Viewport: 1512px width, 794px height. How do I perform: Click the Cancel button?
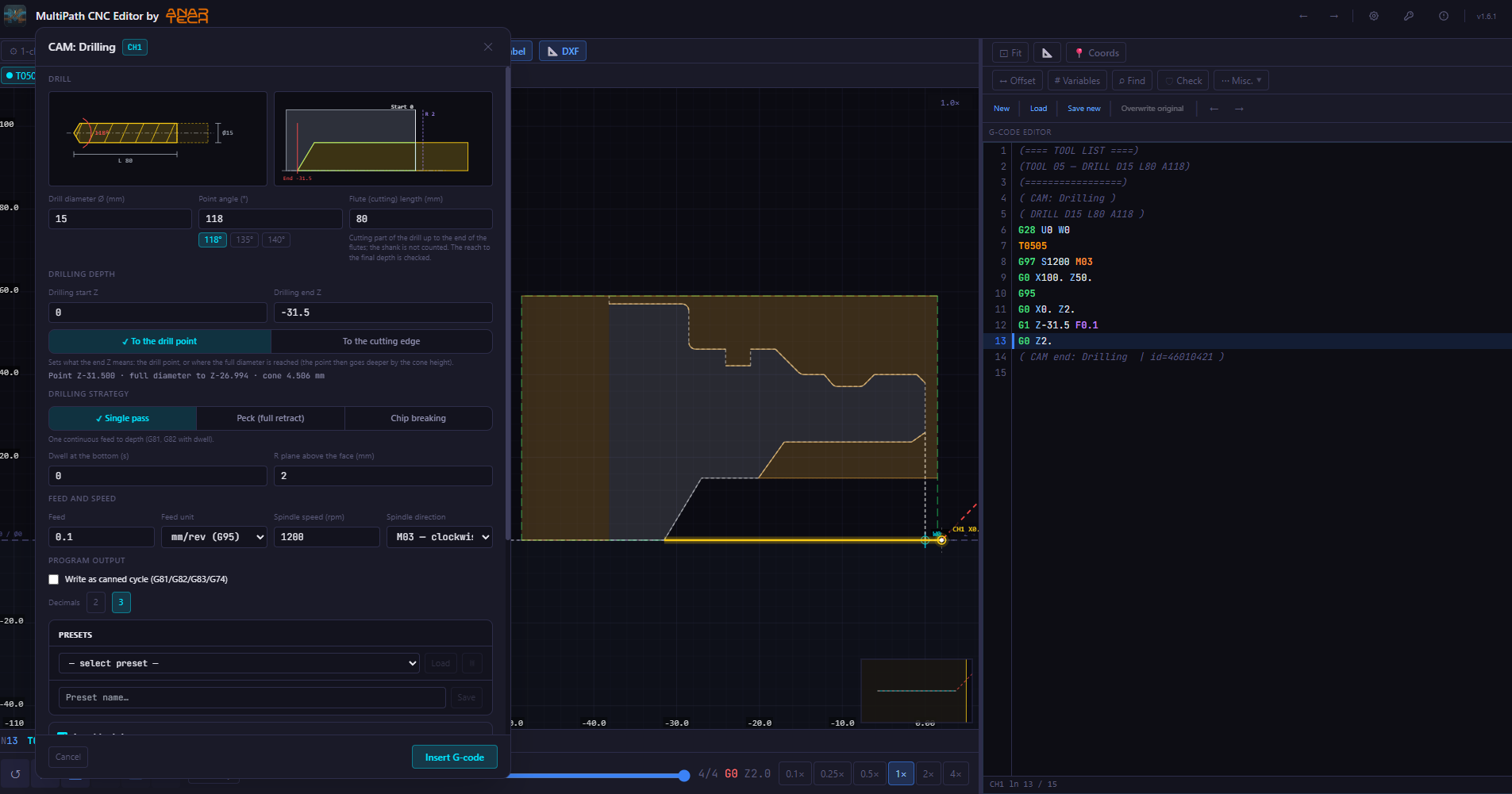click(x=68, y=757)
